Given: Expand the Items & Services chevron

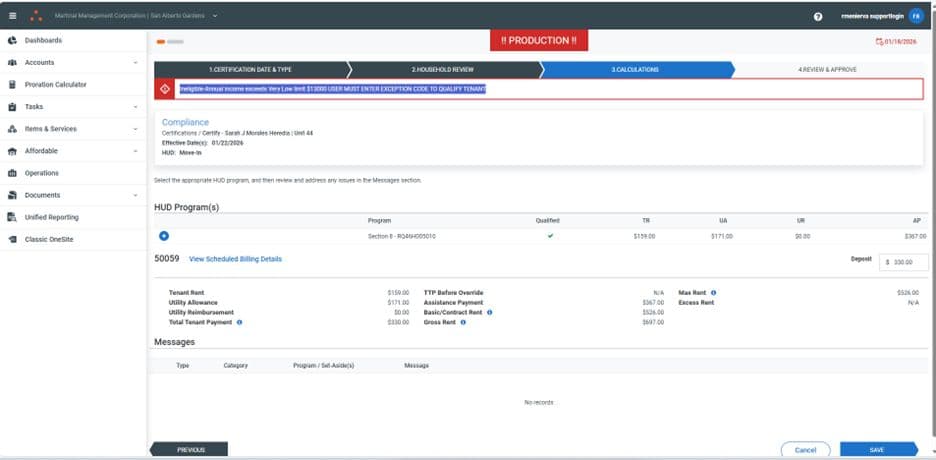Looking at the screenshot, I should pos(136,129).
